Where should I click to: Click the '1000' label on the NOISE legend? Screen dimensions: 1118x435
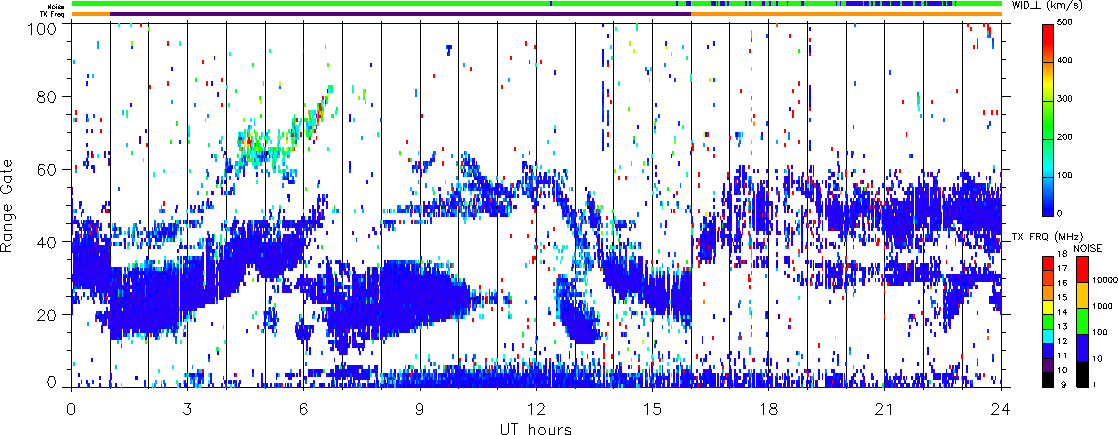point(1101,308)
